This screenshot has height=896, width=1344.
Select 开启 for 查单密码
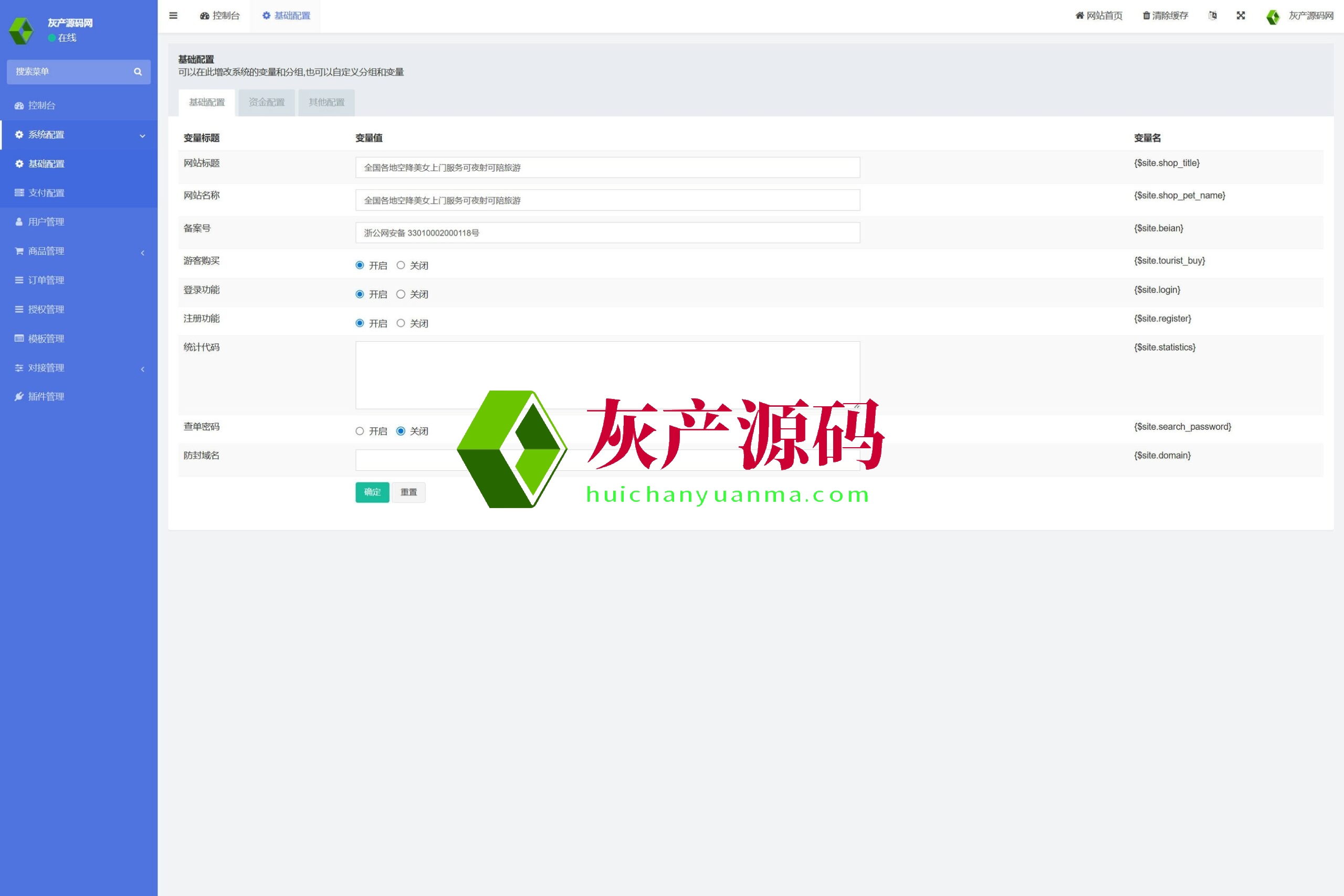[x=360, y=431]
